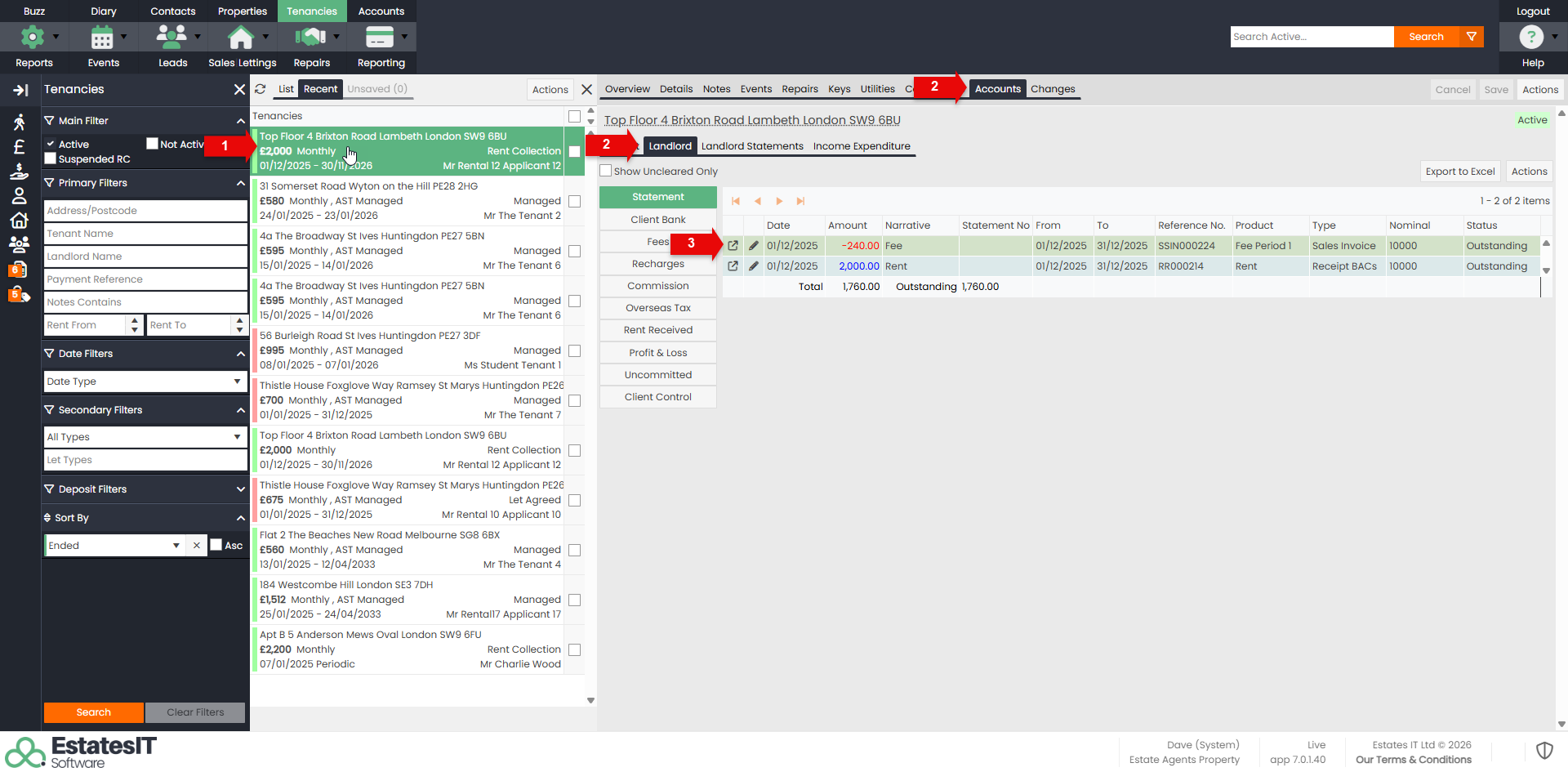
Task: Open the Properties house icon
Action: [240, 37]
